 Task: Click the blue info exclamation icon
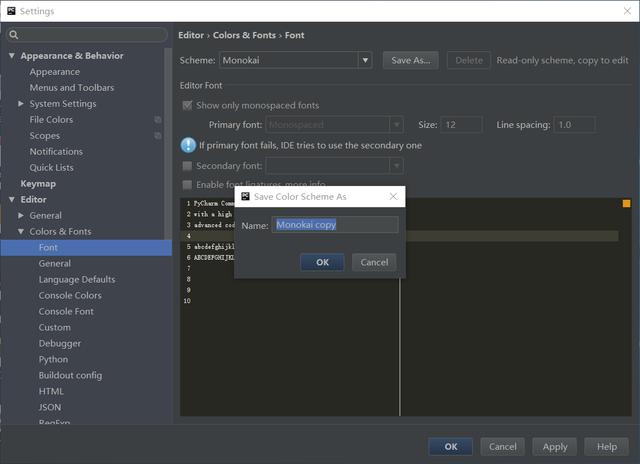coord(188,145)
